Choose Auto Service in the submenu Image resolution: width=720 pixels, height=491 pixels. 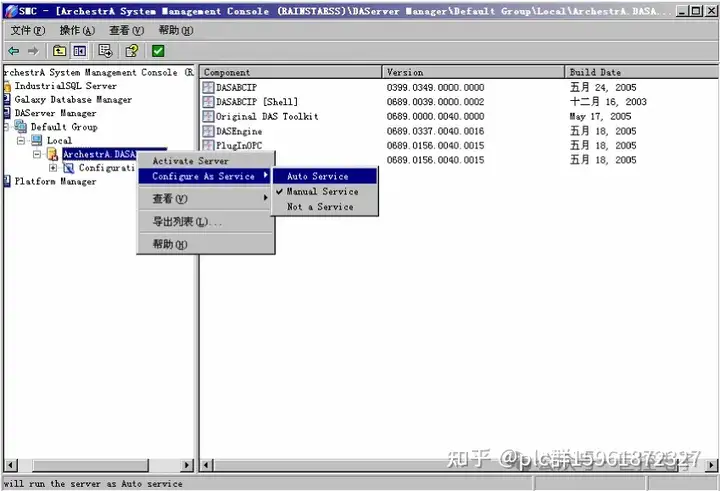pyautogui.click(x=325, y=176)
